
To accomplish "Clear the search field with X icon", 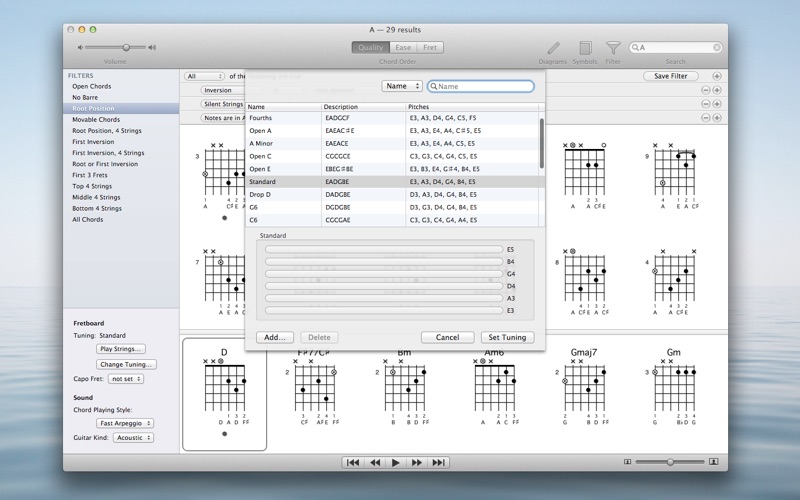I will tap(716, 47).
